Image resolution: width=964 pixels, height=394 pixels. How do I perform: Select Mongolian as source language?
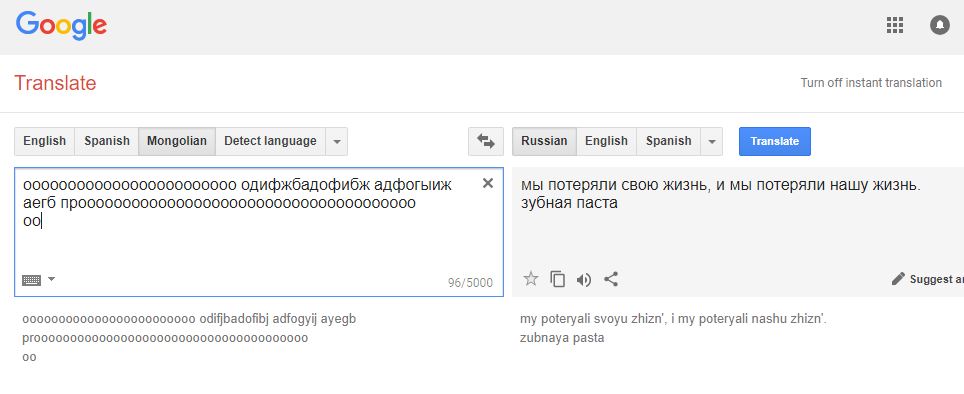(x=177, y=141)
